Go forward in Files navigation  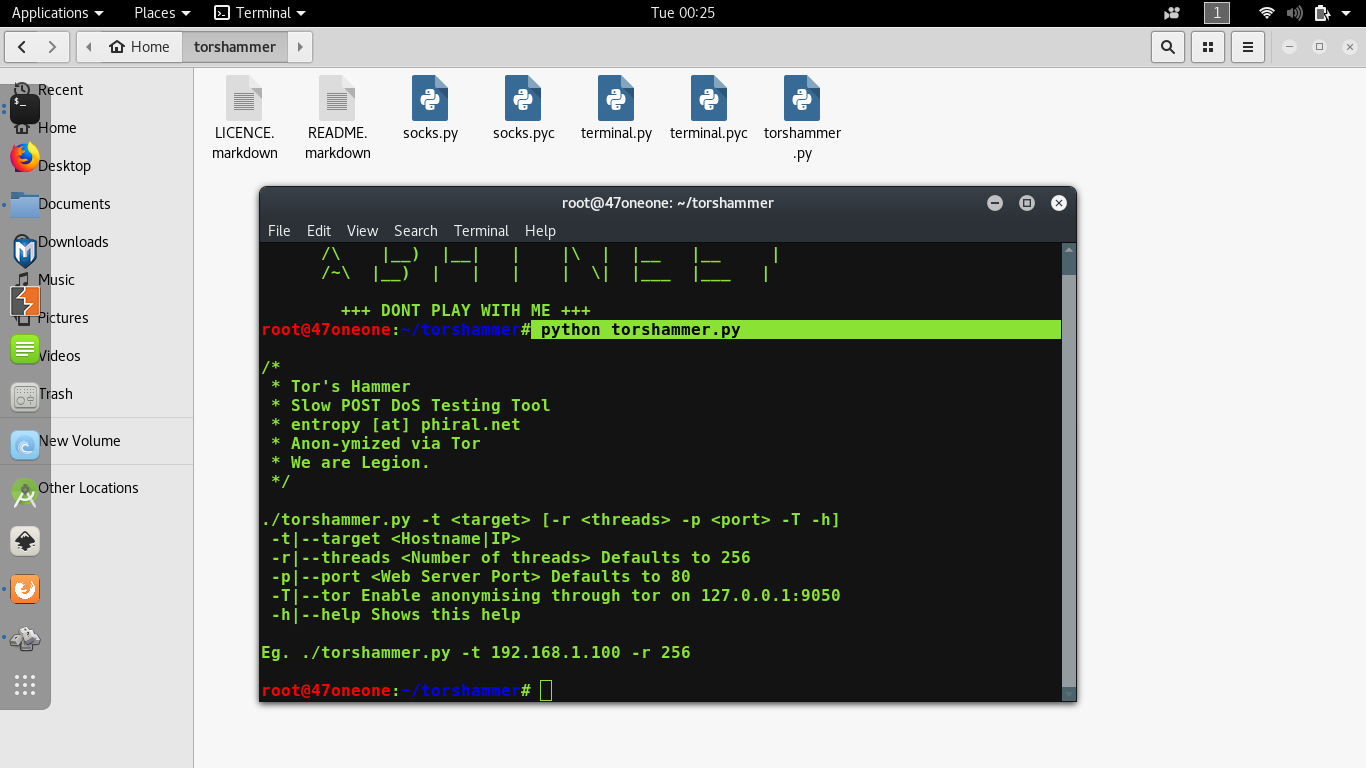click(54, 46)
